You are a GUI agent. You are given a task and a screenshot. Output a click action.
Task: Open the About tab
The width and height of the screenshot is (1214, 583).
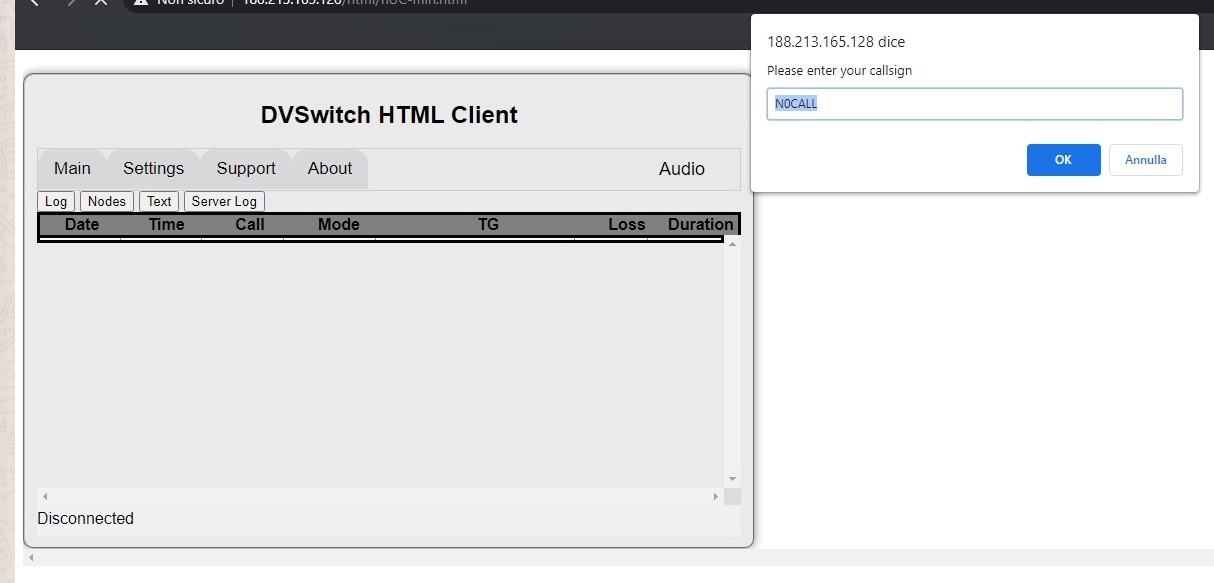point(328,168)
